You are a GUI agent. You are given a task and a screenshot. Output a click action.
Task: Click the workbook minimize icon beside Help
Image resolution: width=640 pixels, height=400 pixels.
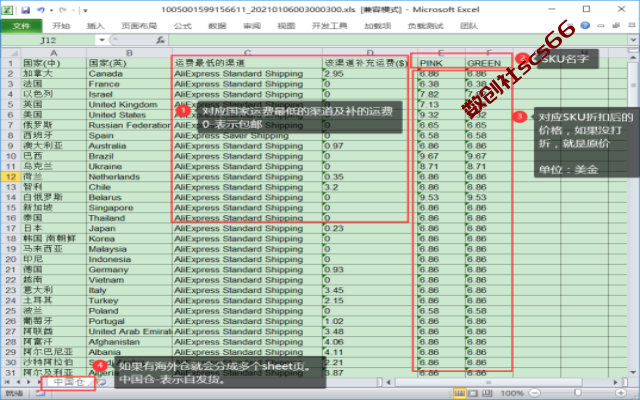[x=601, y=26]
